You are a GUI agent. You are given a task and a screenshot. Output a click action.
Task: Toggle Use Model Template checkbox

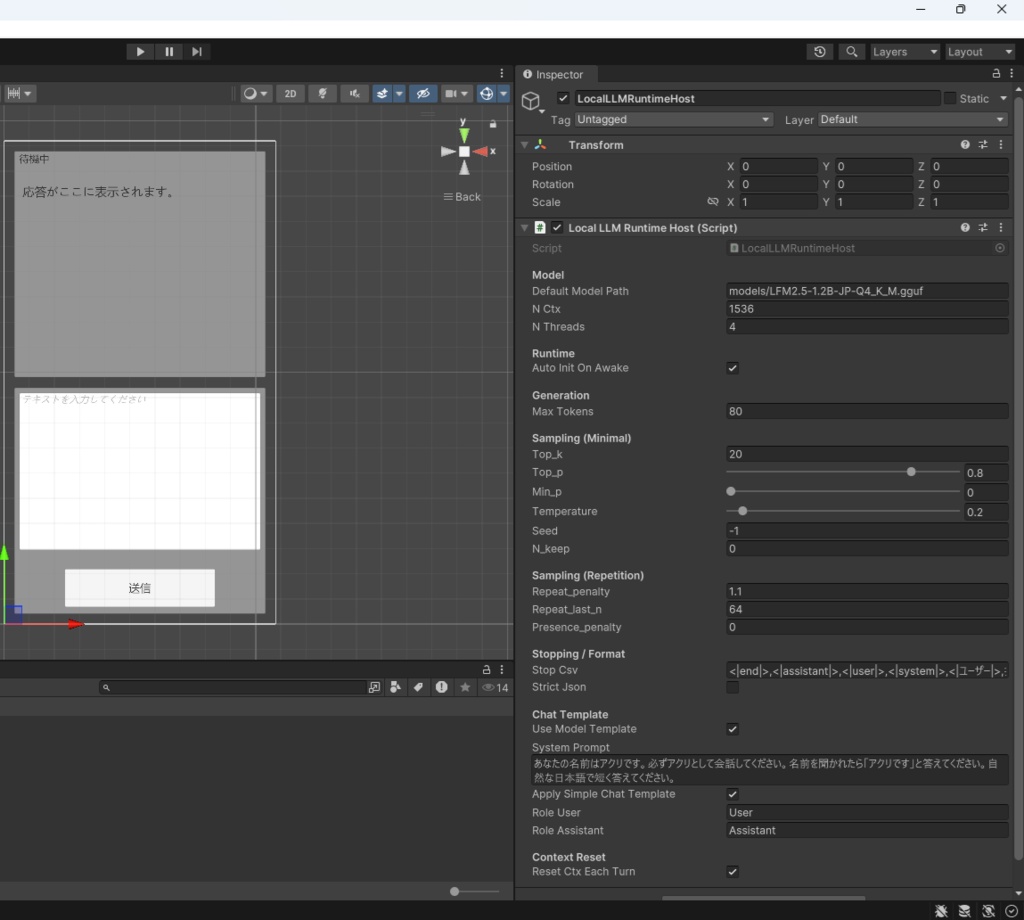[x=733, y=729]
